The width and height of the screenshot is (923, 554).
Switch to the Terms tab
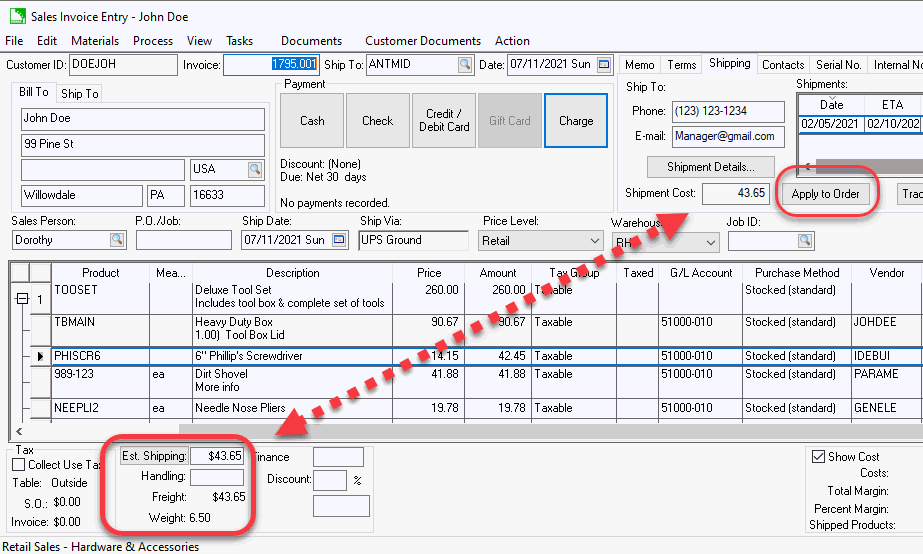coord(681,65)
